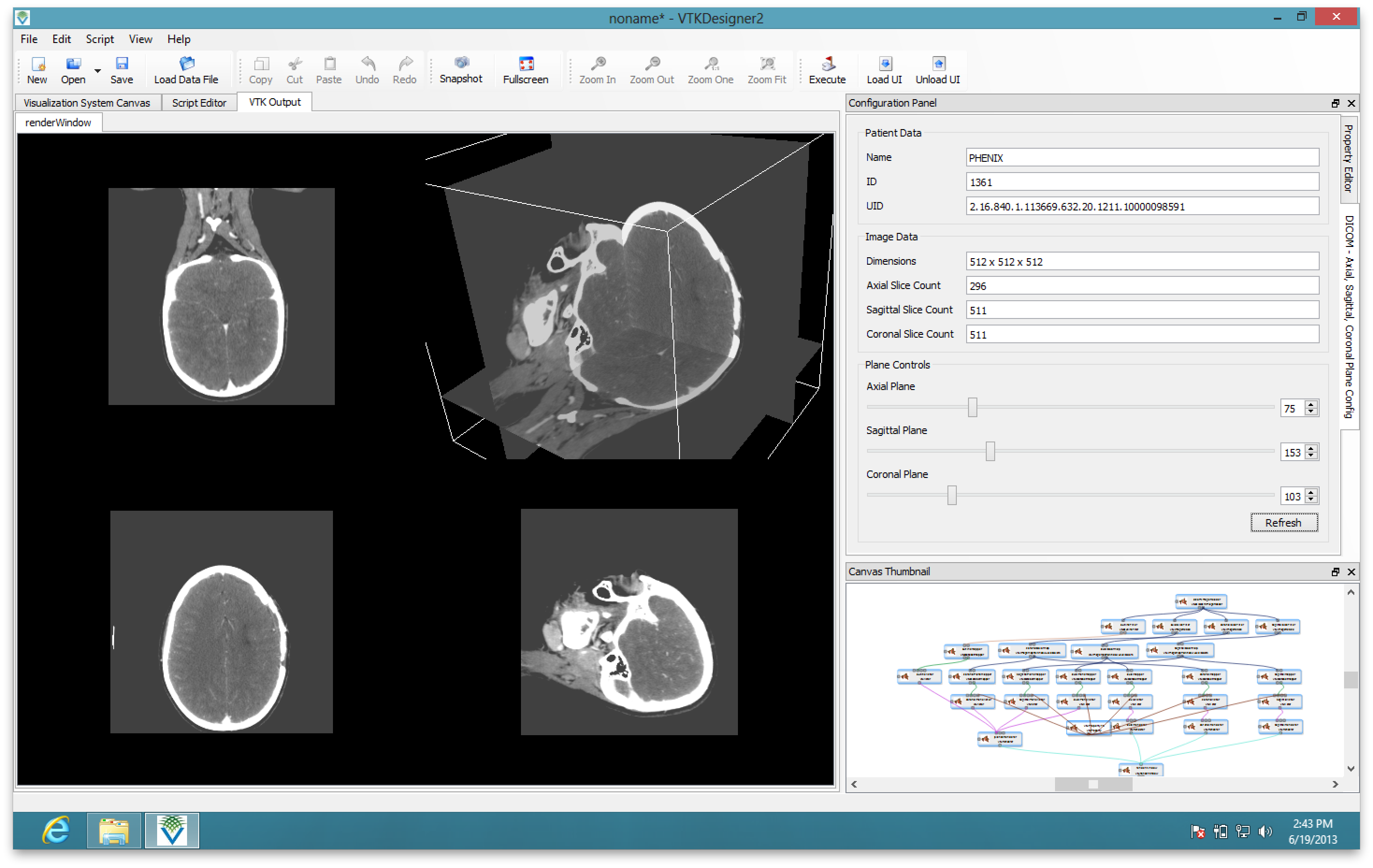Execute the visualization pipeline
Screen dimensions: 1373x868
click(x=826, y=70)
